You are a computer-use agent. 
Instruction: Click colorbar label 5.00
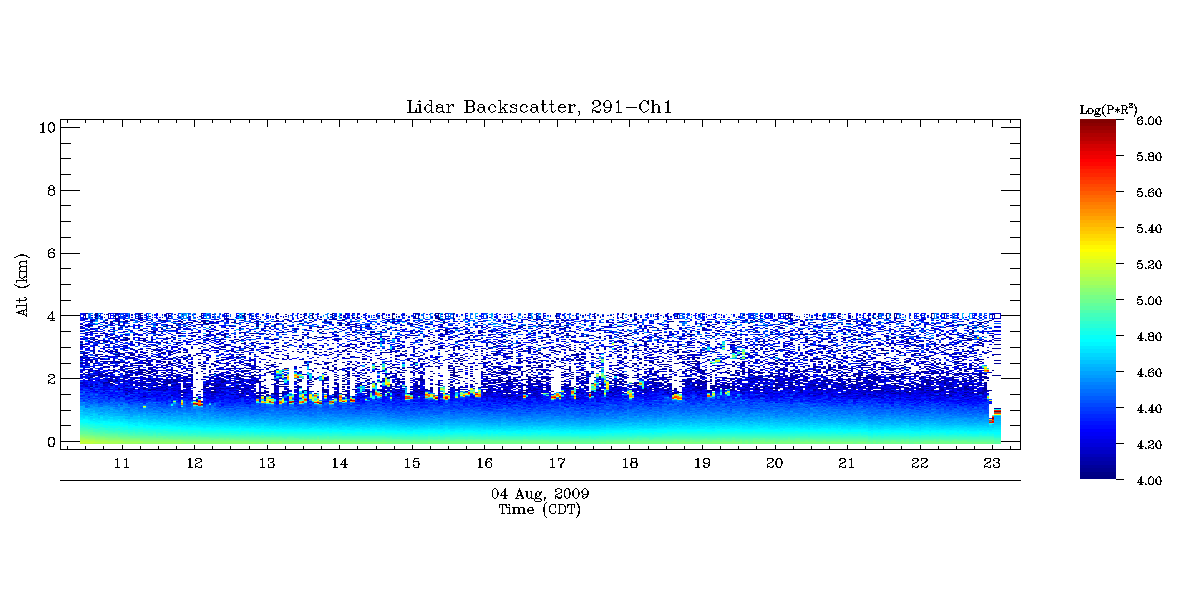point(1149,301)
